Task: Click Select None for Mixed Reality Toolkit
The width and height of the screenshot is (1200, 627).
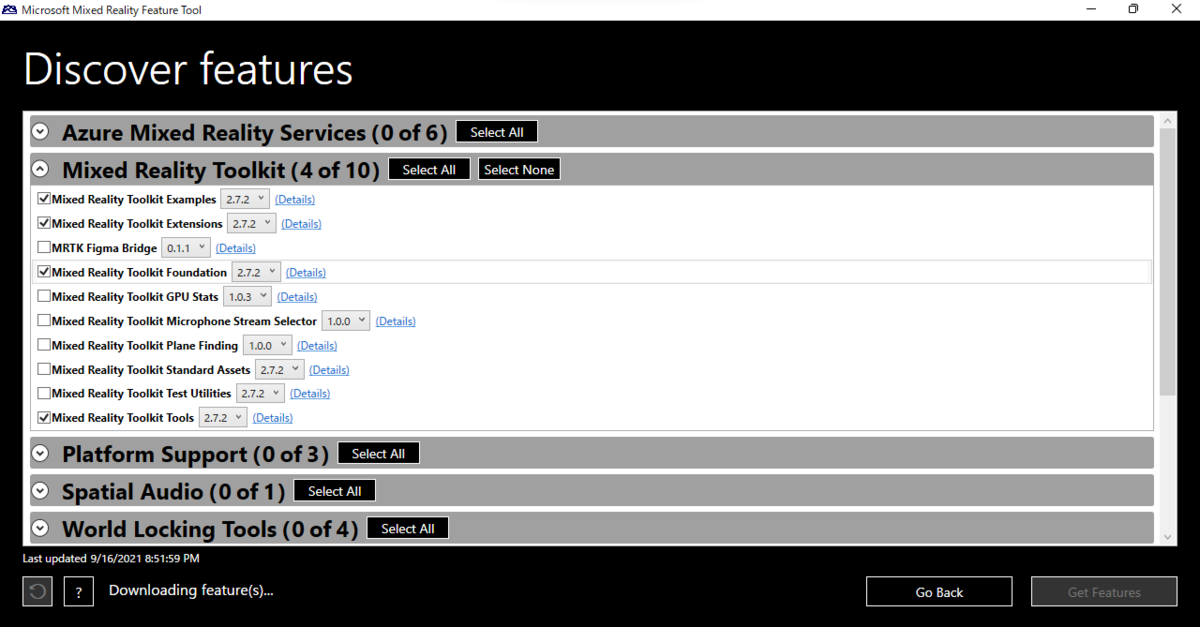Action: pyautogui.click(x=519, y=169)
